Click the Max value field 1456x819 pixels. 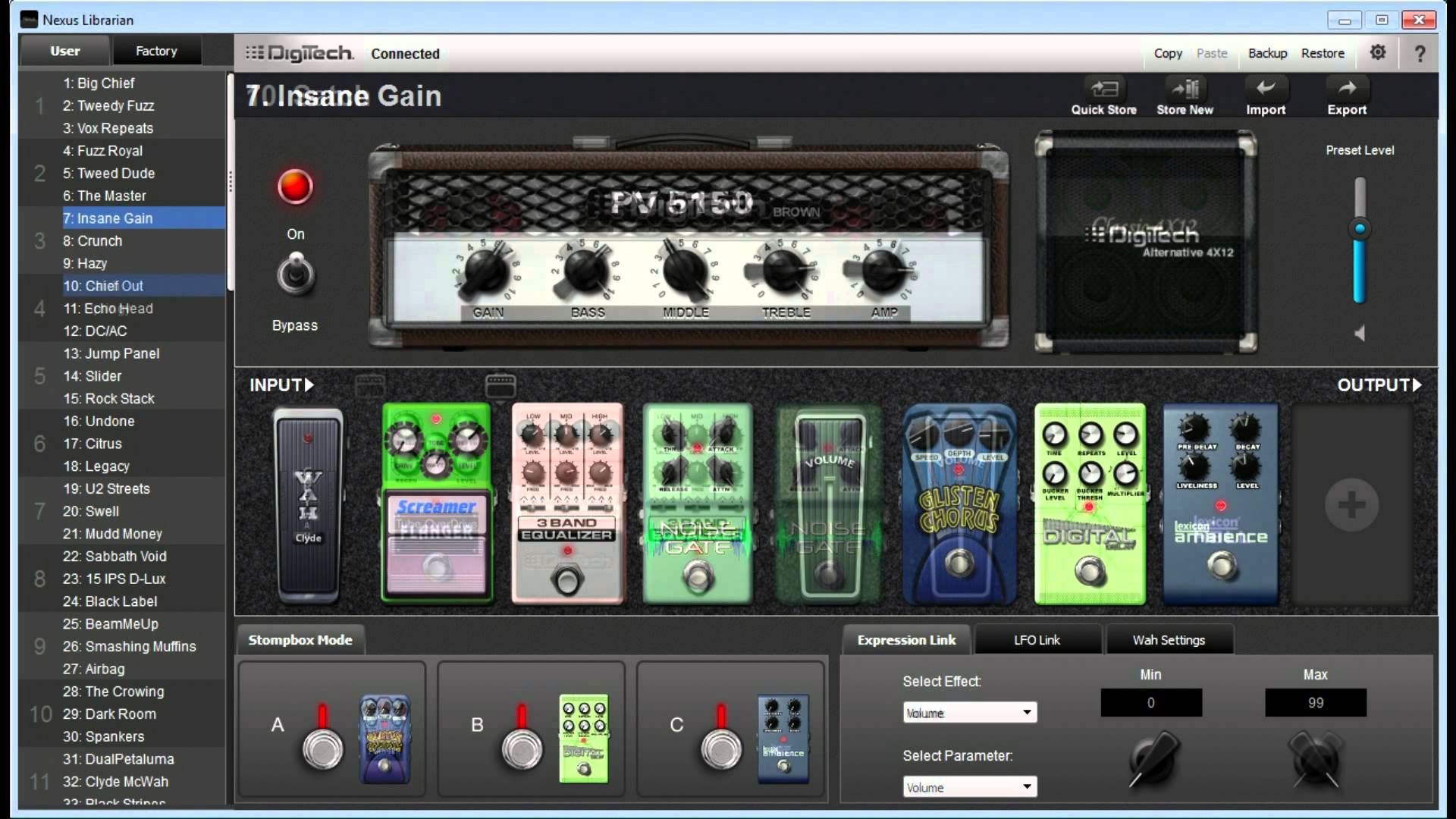coord(1316,703)
